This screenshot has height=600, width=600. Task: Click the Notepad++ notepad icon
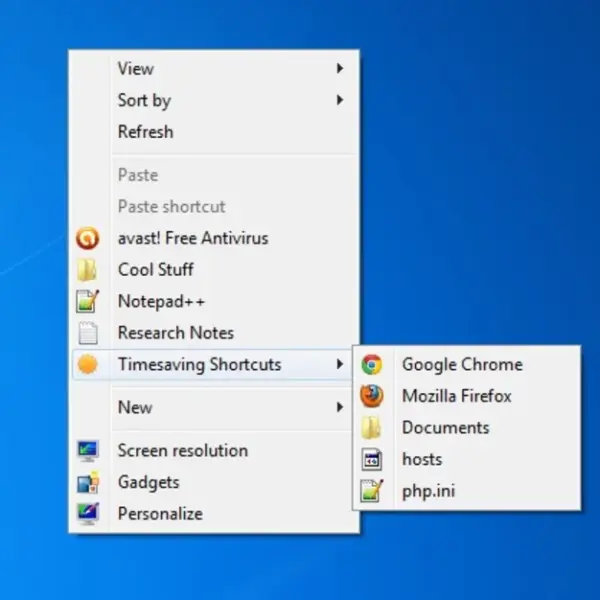pos(88,302)
